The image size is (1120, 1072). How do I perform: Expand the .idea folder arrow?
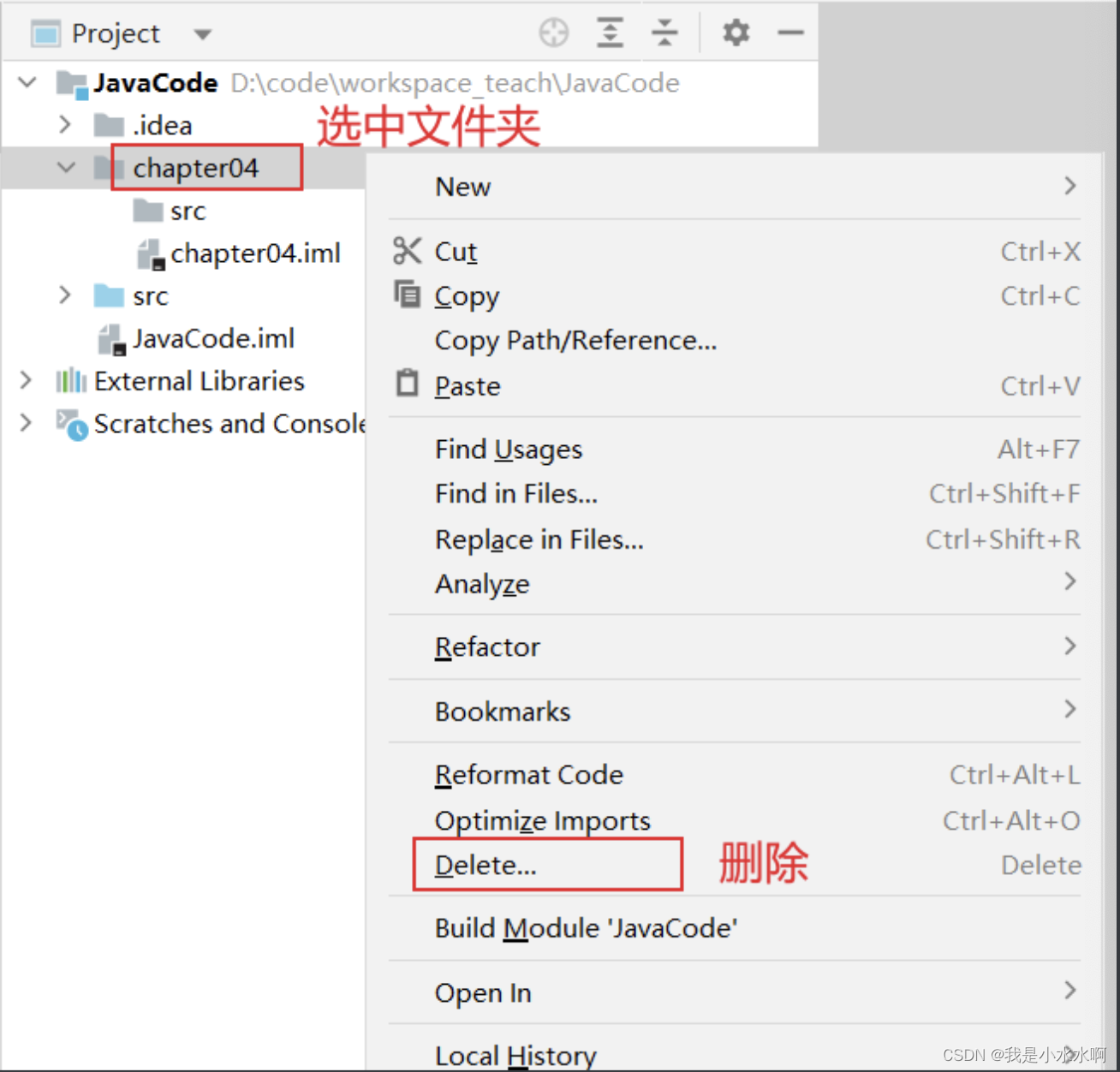[65, 125]
